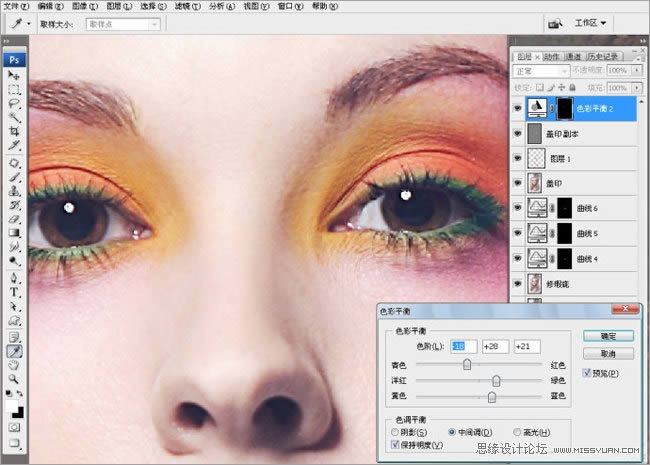Hide the 曲线 5 layer
This screenshot has width=650, height=465.
pos(518,233)
